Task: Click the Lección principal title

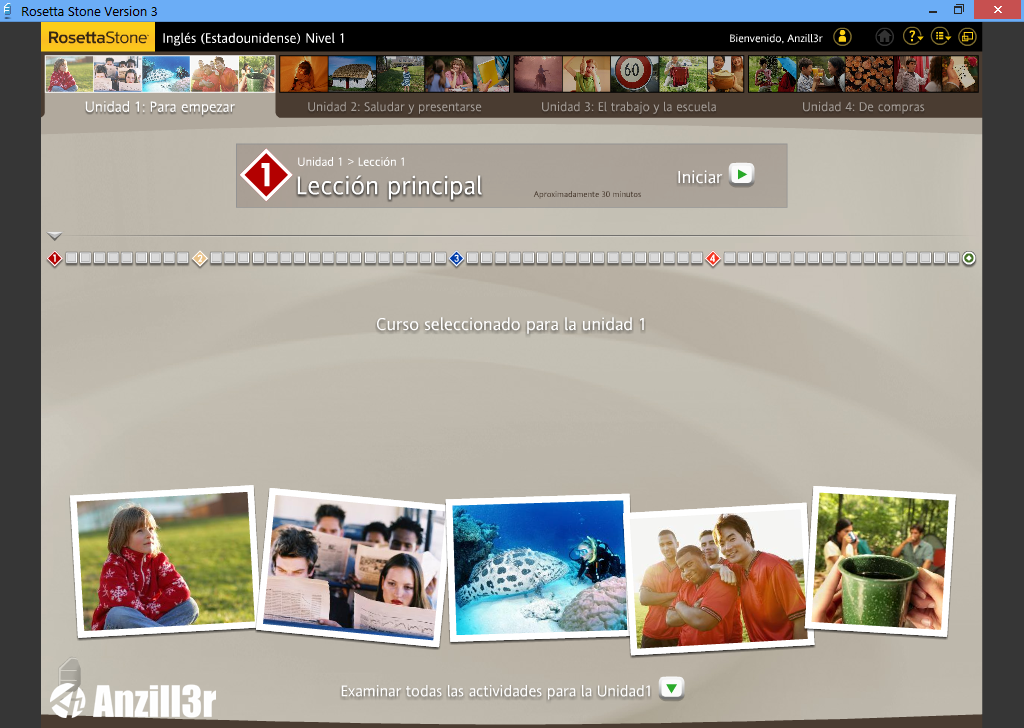Action: 389,186
